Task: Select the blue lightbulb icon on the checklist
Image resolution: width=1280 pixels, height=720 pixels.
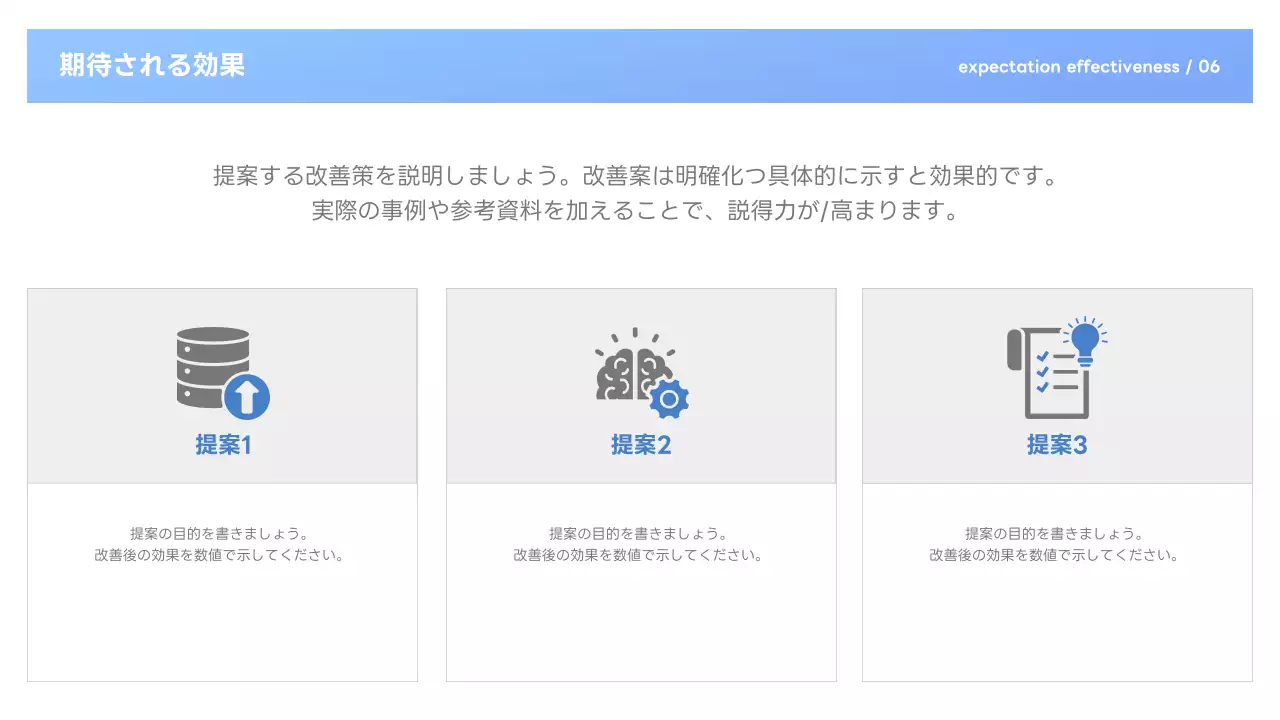Action: (x=1087, y=340)
